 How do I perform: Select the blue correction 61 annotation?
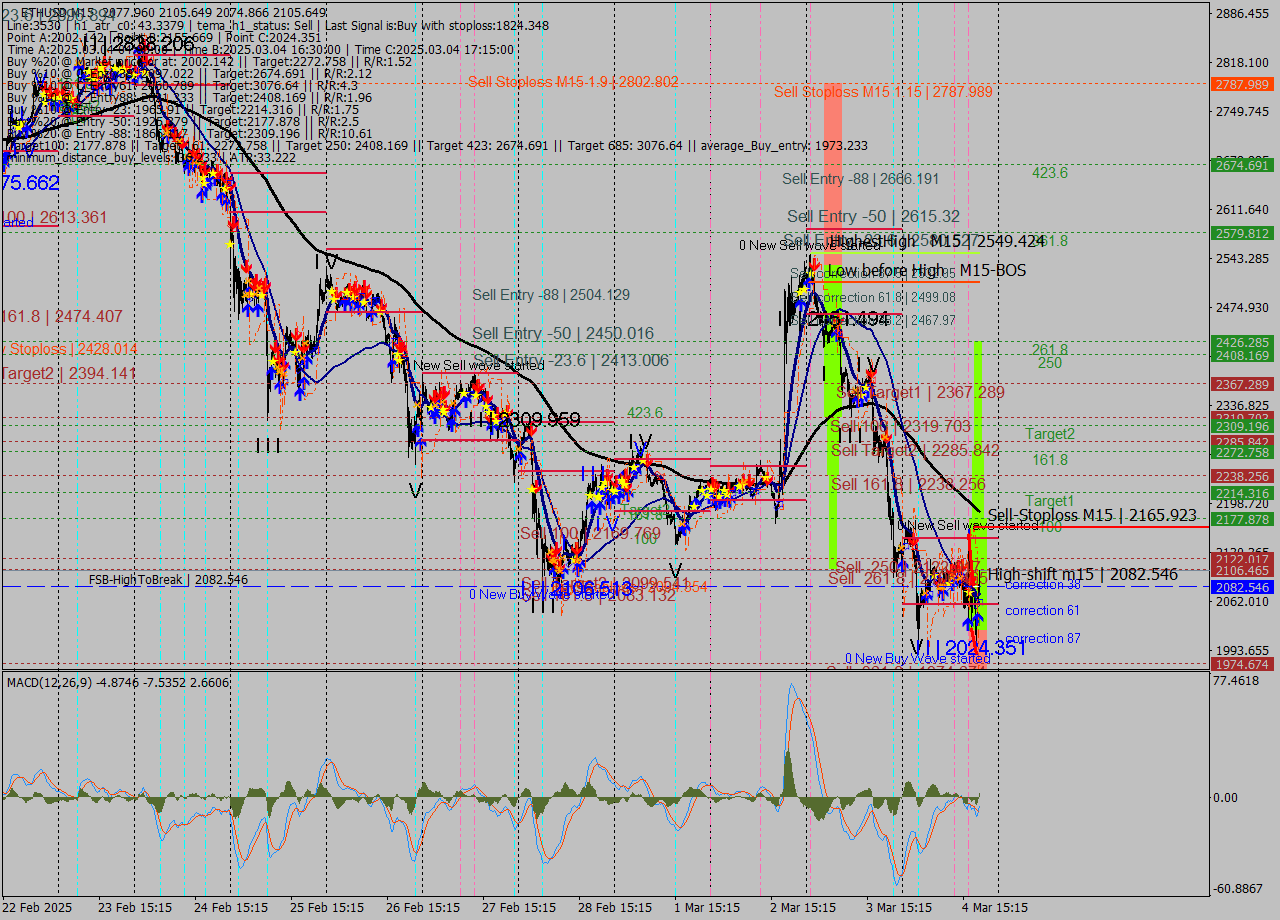[x=1043, y=610]
